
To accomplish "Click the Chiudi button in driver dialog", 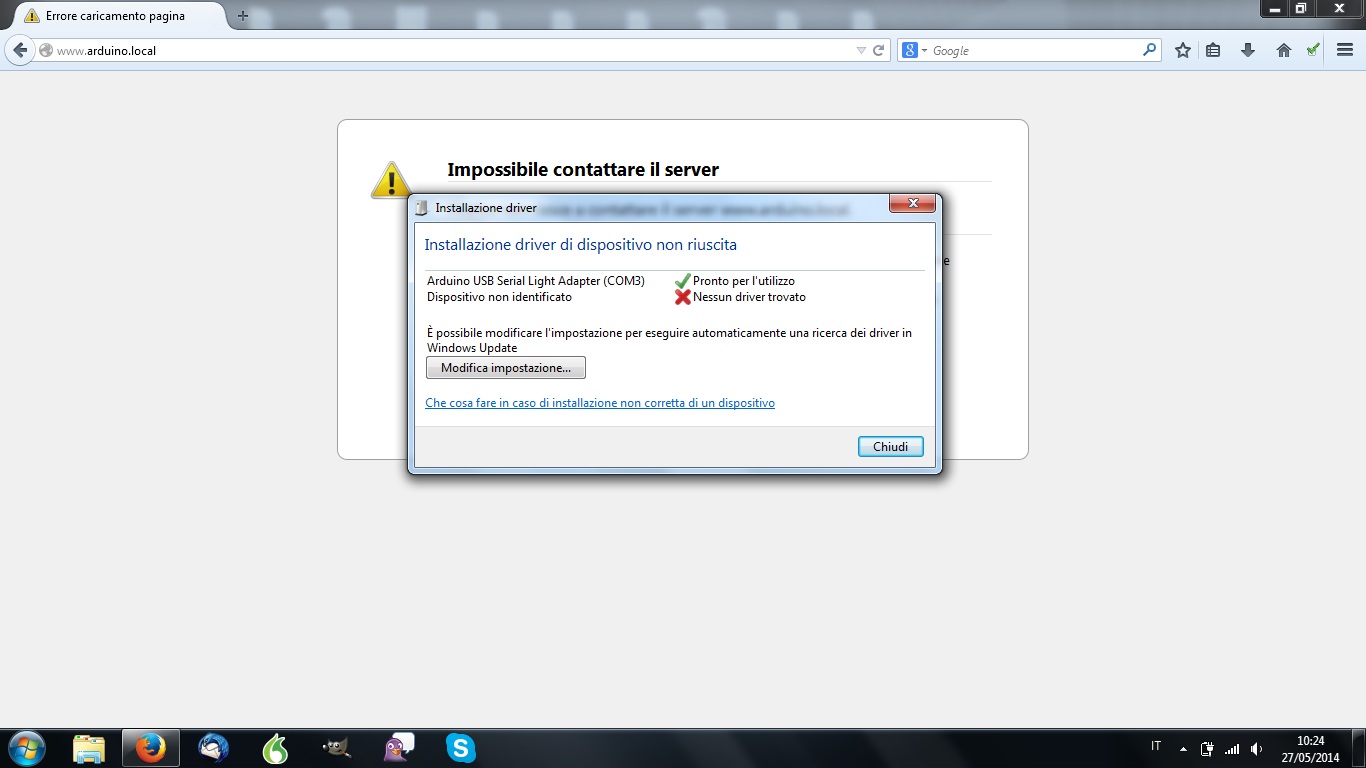I will point(890,447).
